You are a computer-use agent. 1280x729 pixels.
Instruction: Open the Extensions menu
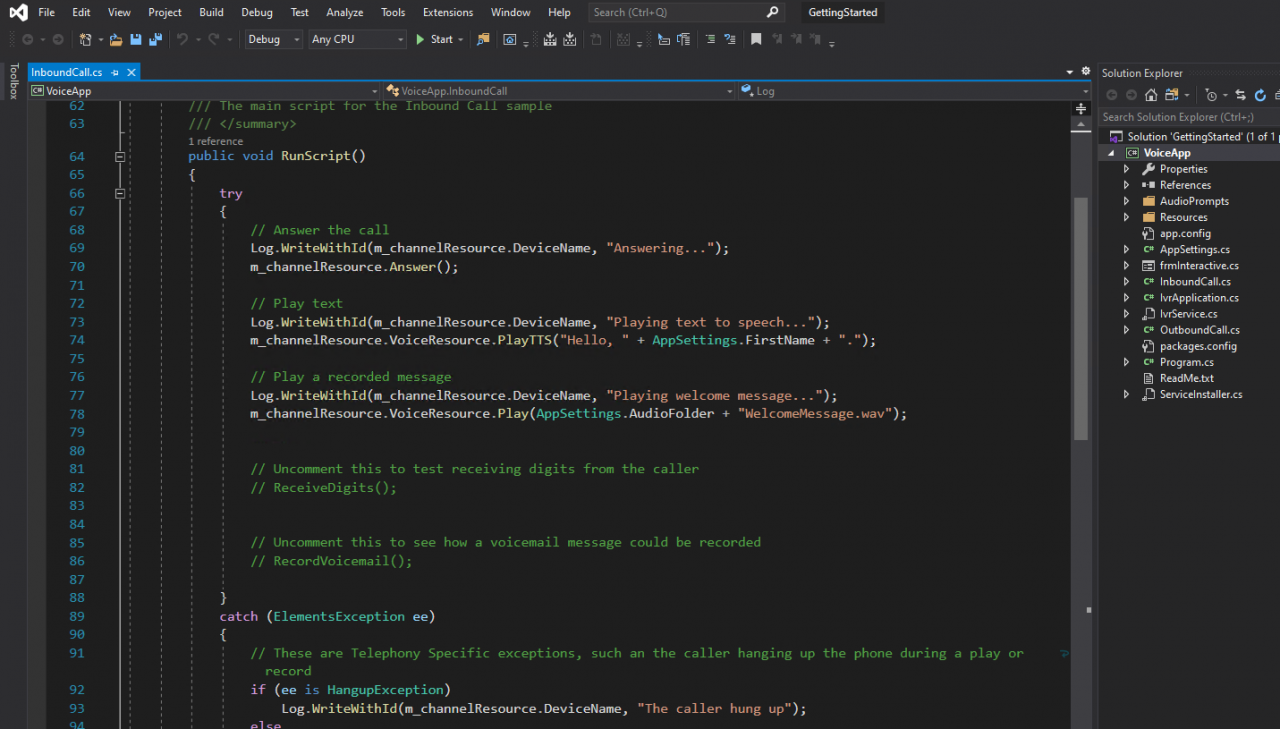[x=447, y=12]
